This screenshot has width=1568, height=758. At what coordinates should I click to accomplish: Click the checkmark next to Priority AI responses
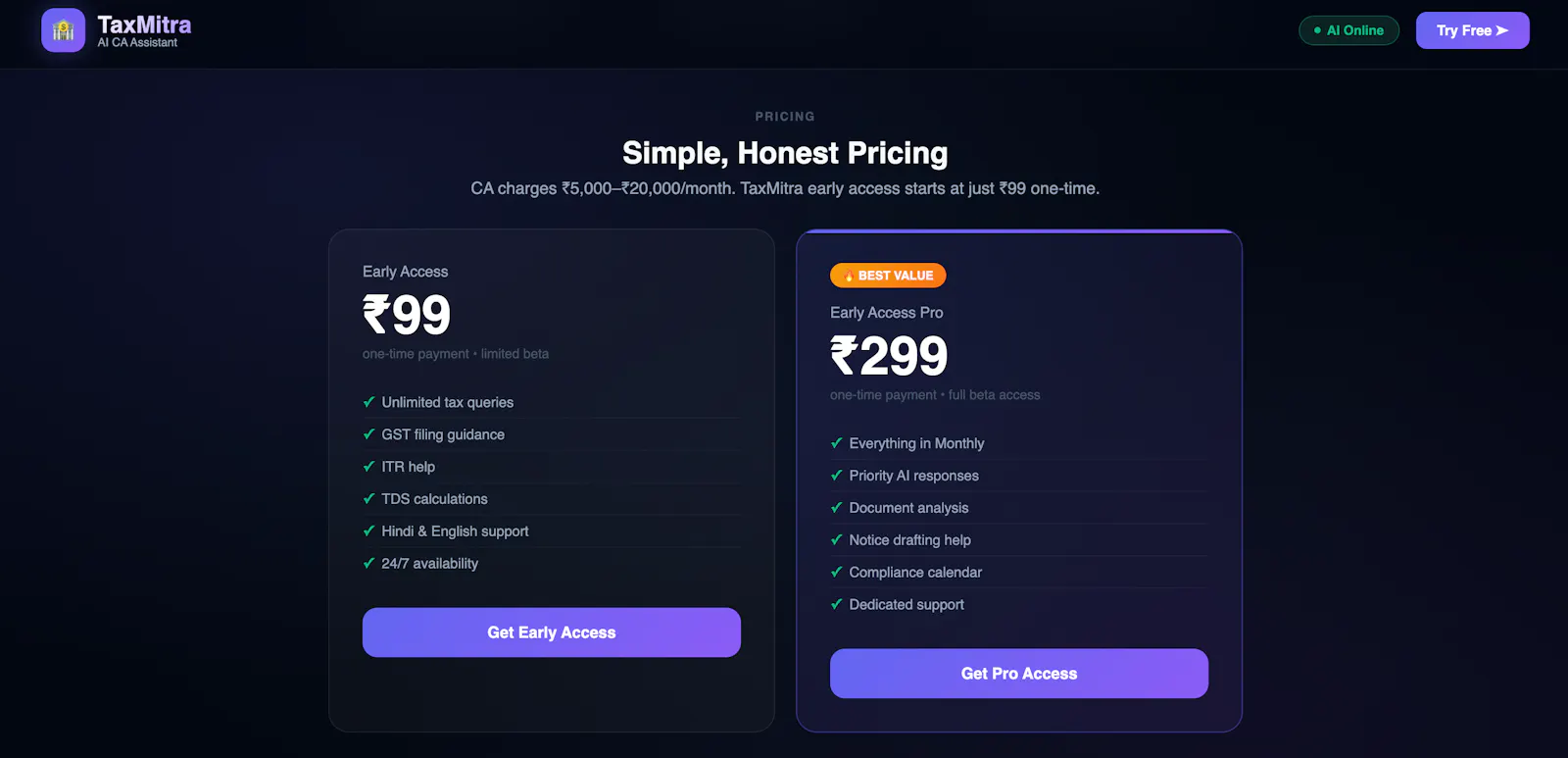pyautogui.click(x=837, y=476)
